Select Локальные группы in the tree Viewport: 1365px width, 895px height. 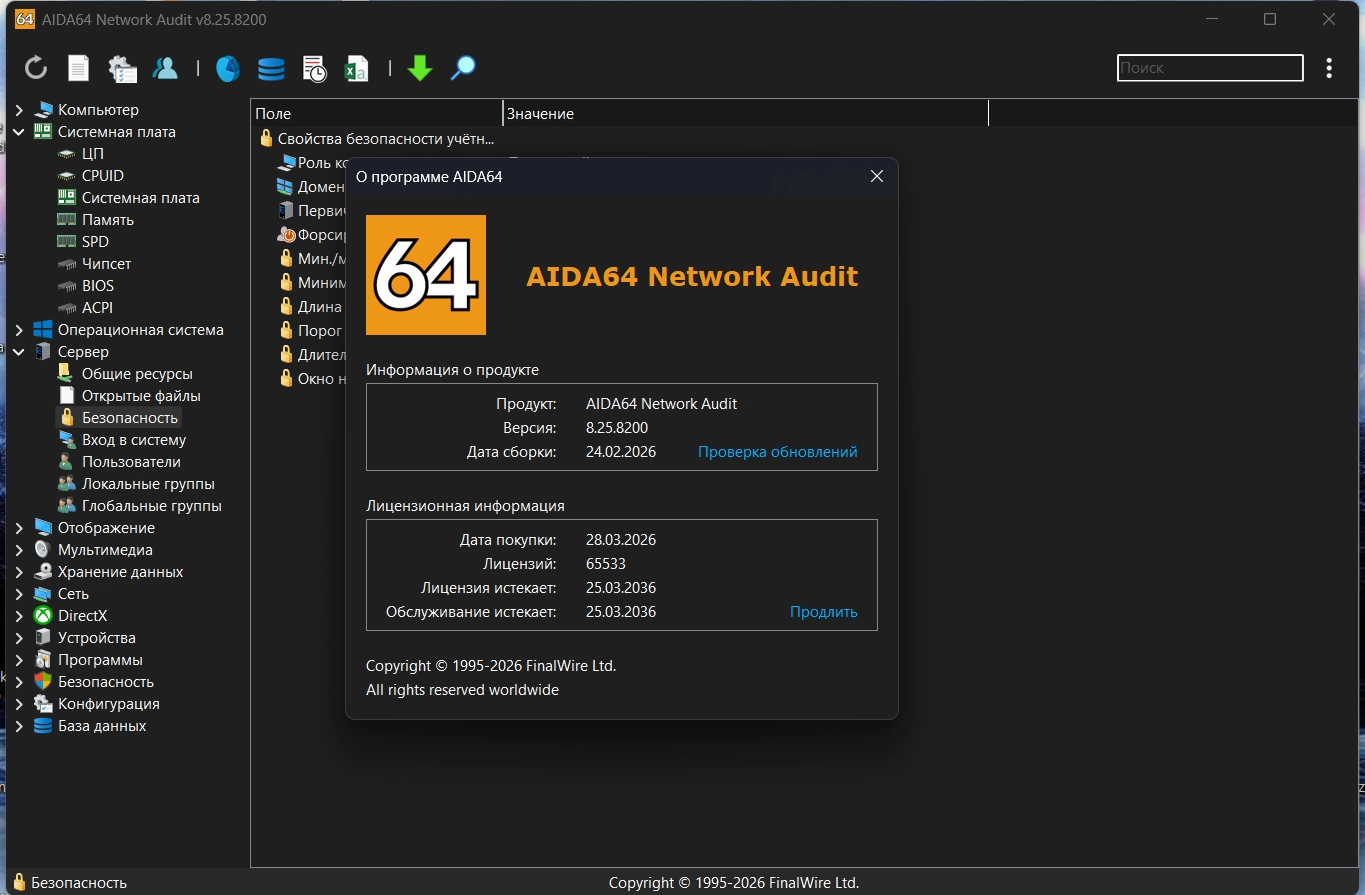tap(149, 484)
